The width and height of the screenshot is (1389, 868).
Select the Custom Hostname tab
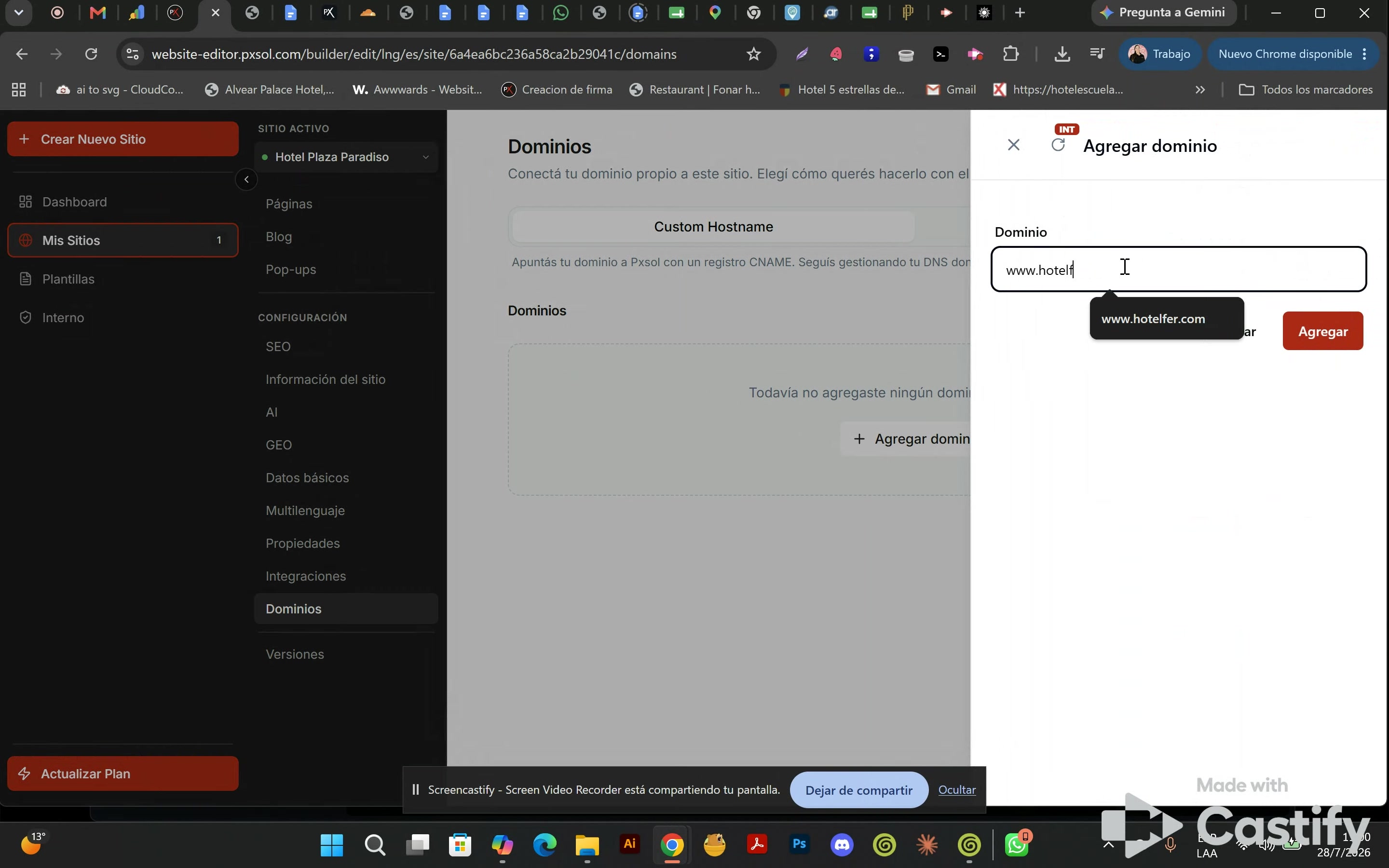click(x=713, y=227)
